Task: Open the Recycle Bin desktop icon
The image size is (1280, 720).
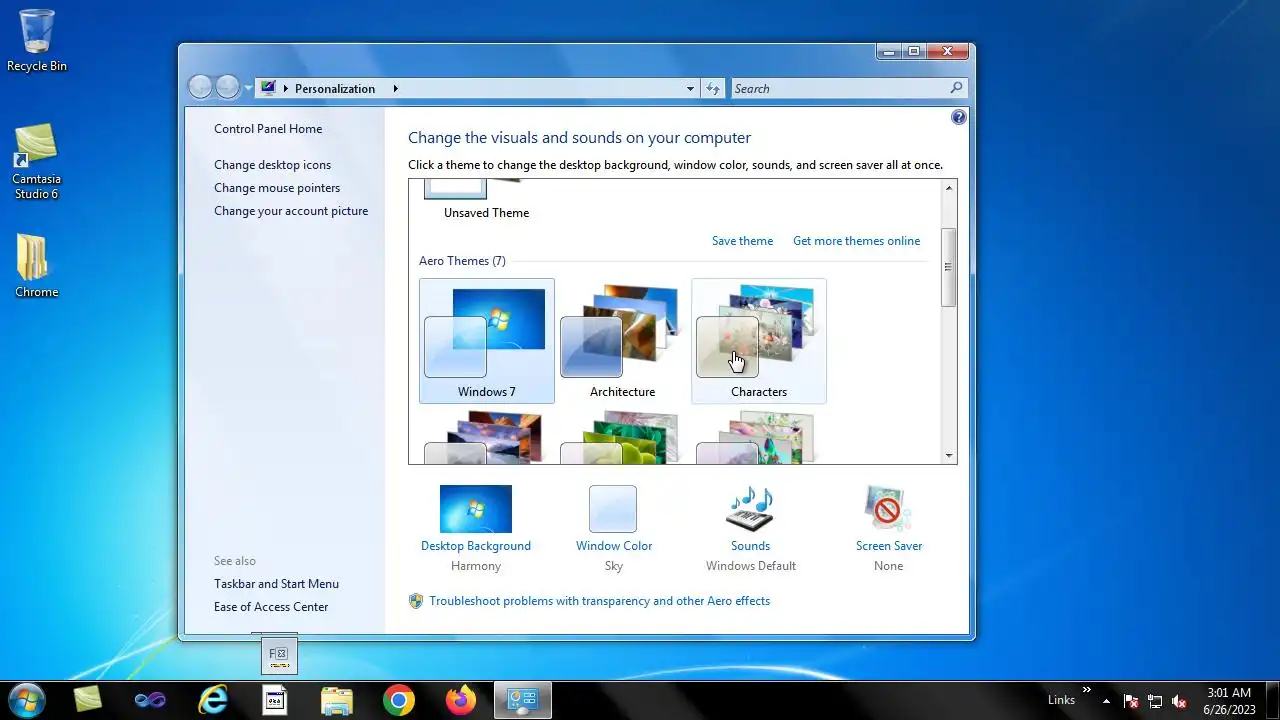Action: [x=37, y=40]
